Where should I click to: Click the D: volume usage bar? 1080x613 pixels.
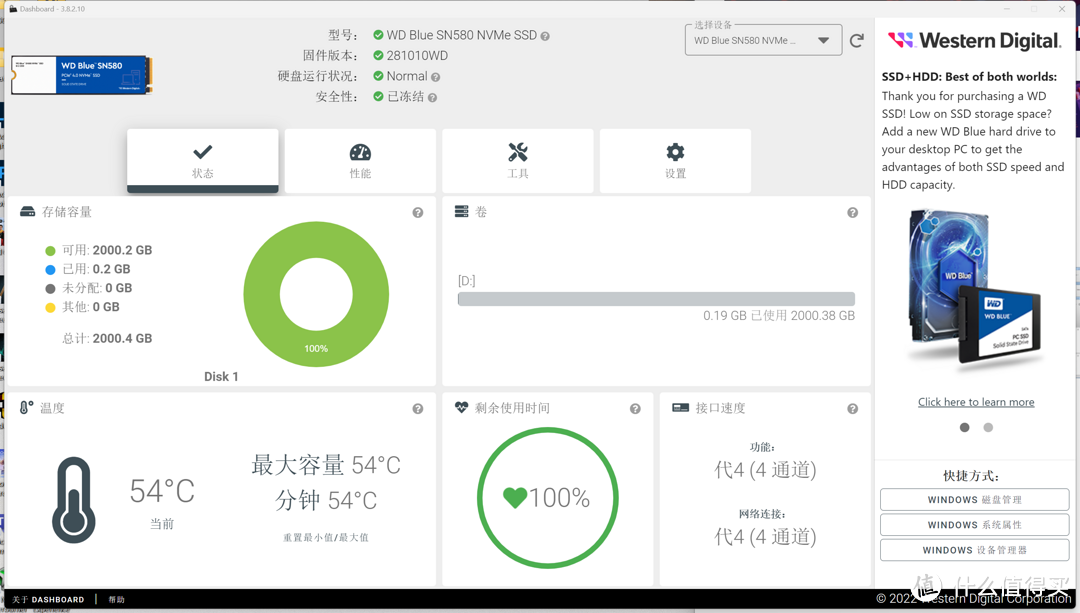pos(656,299)
